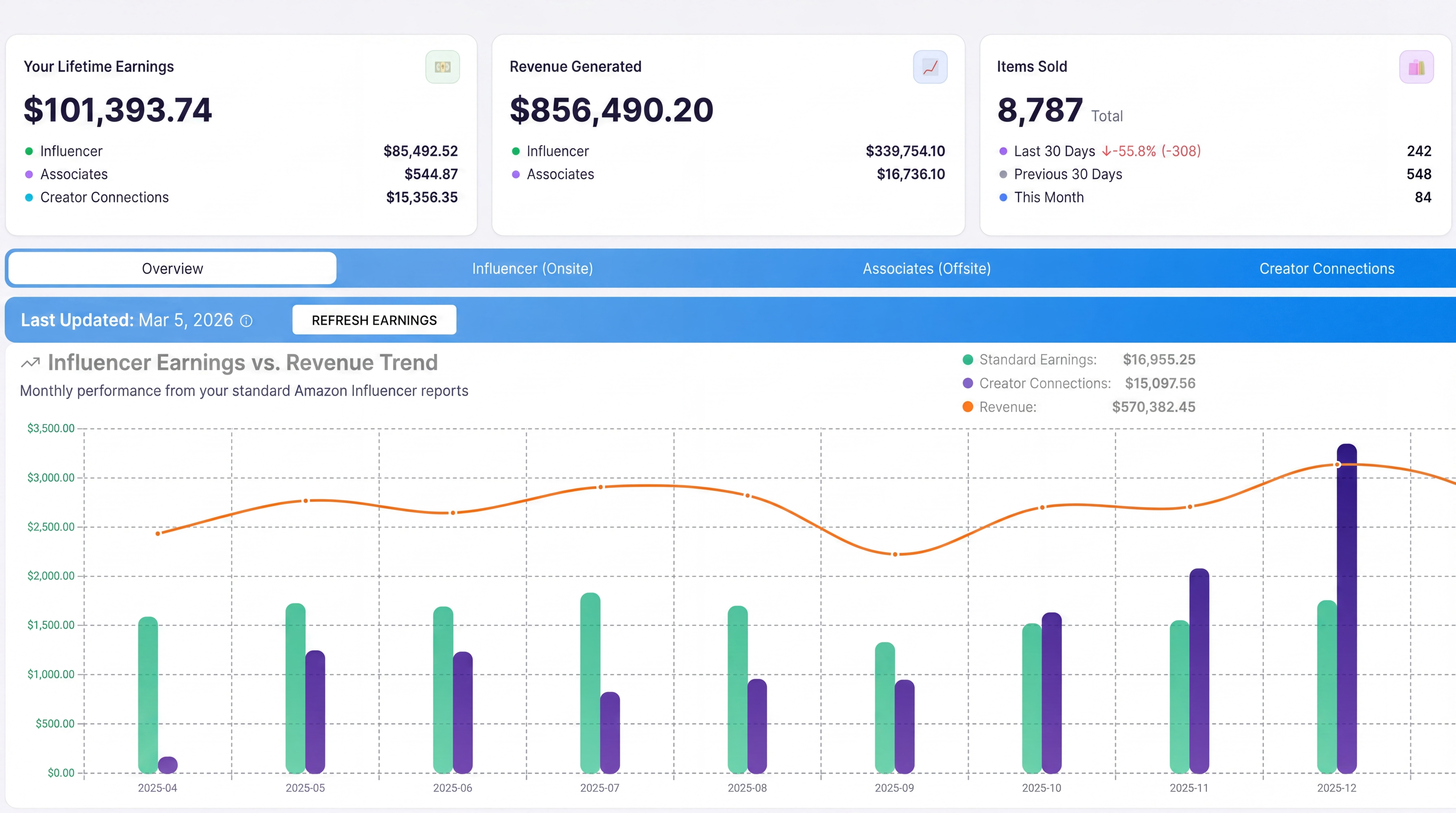
Task: Click the orange Revenue legend dot
Action: click(x=968, y=406)
